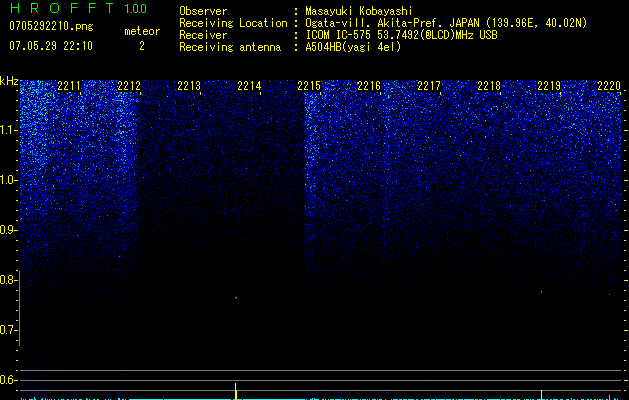Click the faint echo dot below 2219
The width and height of the screenshot is (629, 400).
[541, 291]
